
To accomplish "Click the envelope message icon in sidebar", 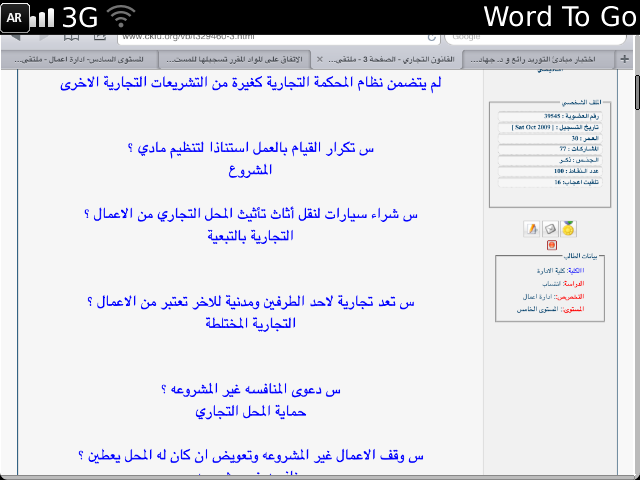I will click(550, 229).
